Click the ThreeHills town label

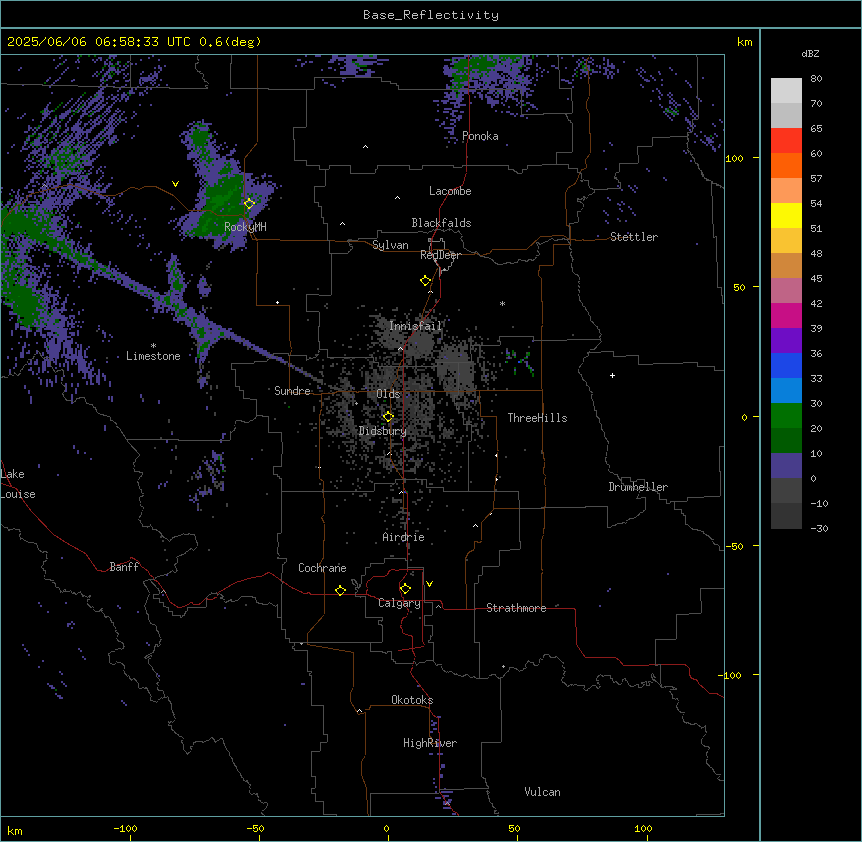(x=538, y=418)
